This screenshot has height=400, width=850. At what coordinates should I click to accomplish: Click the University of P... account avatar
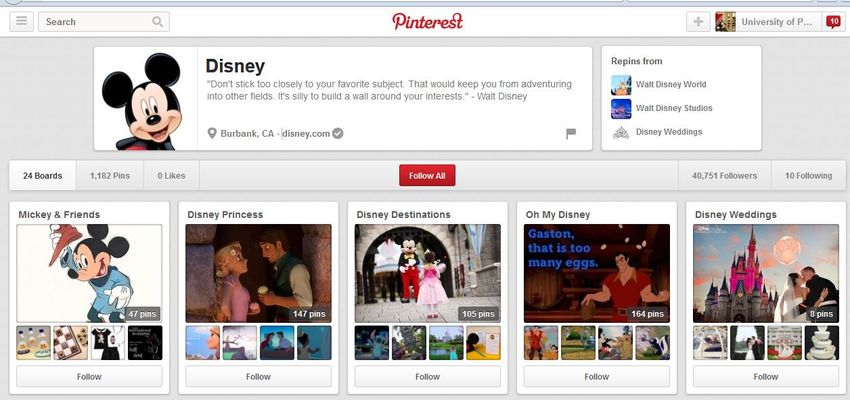pos(725,22)
